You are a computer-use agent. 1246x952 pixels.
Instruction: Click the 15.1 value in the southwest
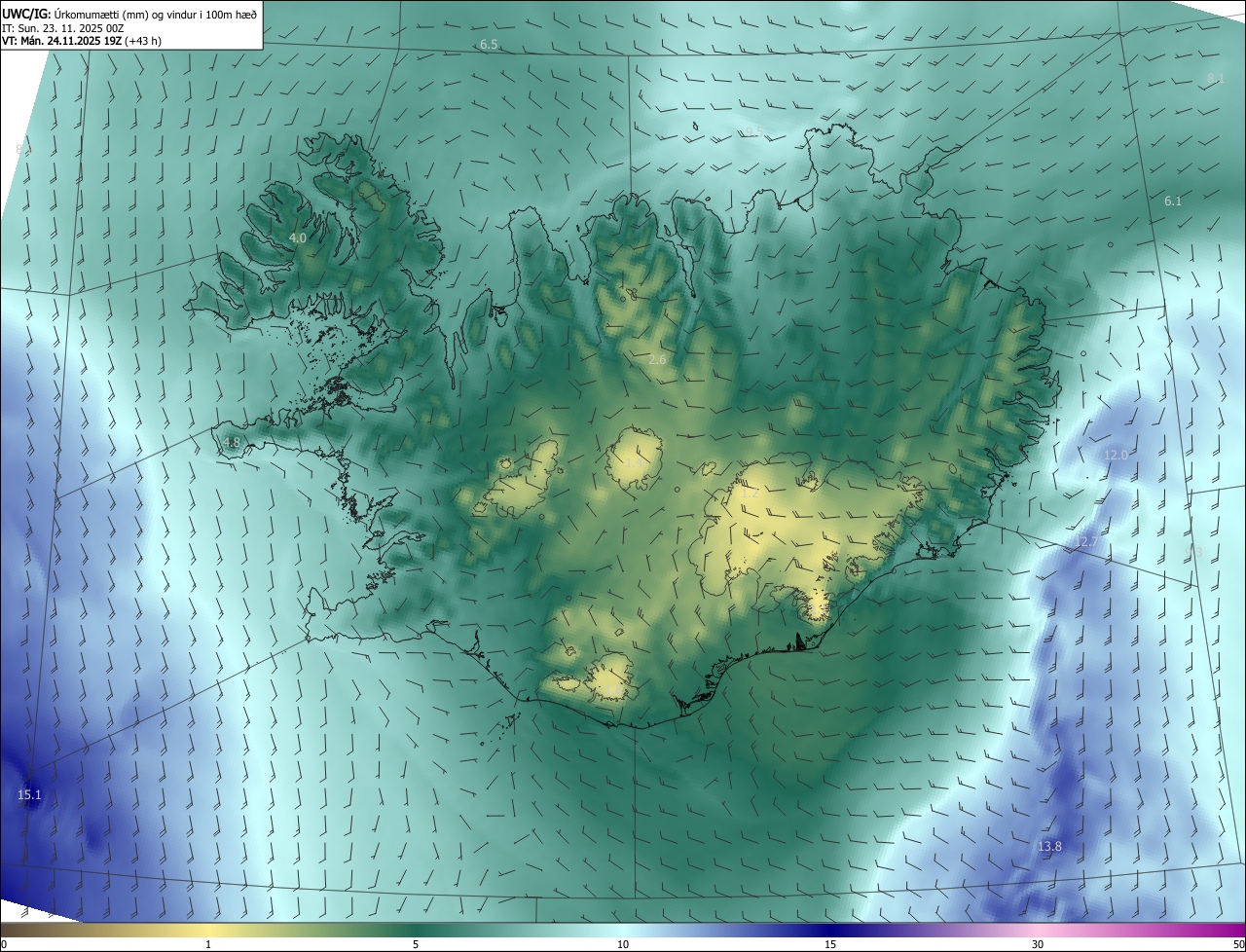click(30, 795)
